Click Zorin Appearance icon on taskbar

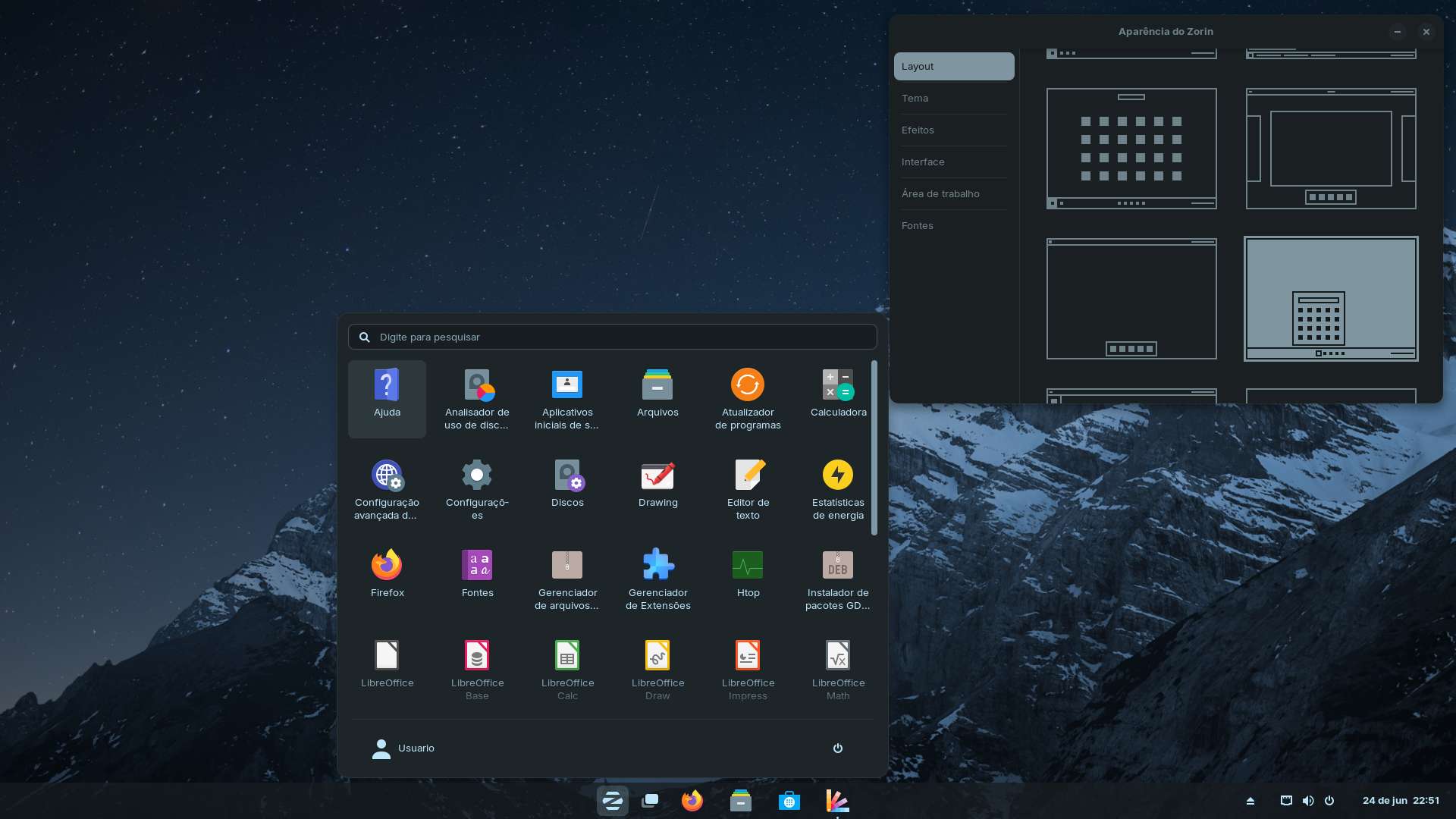click(837, 801)
